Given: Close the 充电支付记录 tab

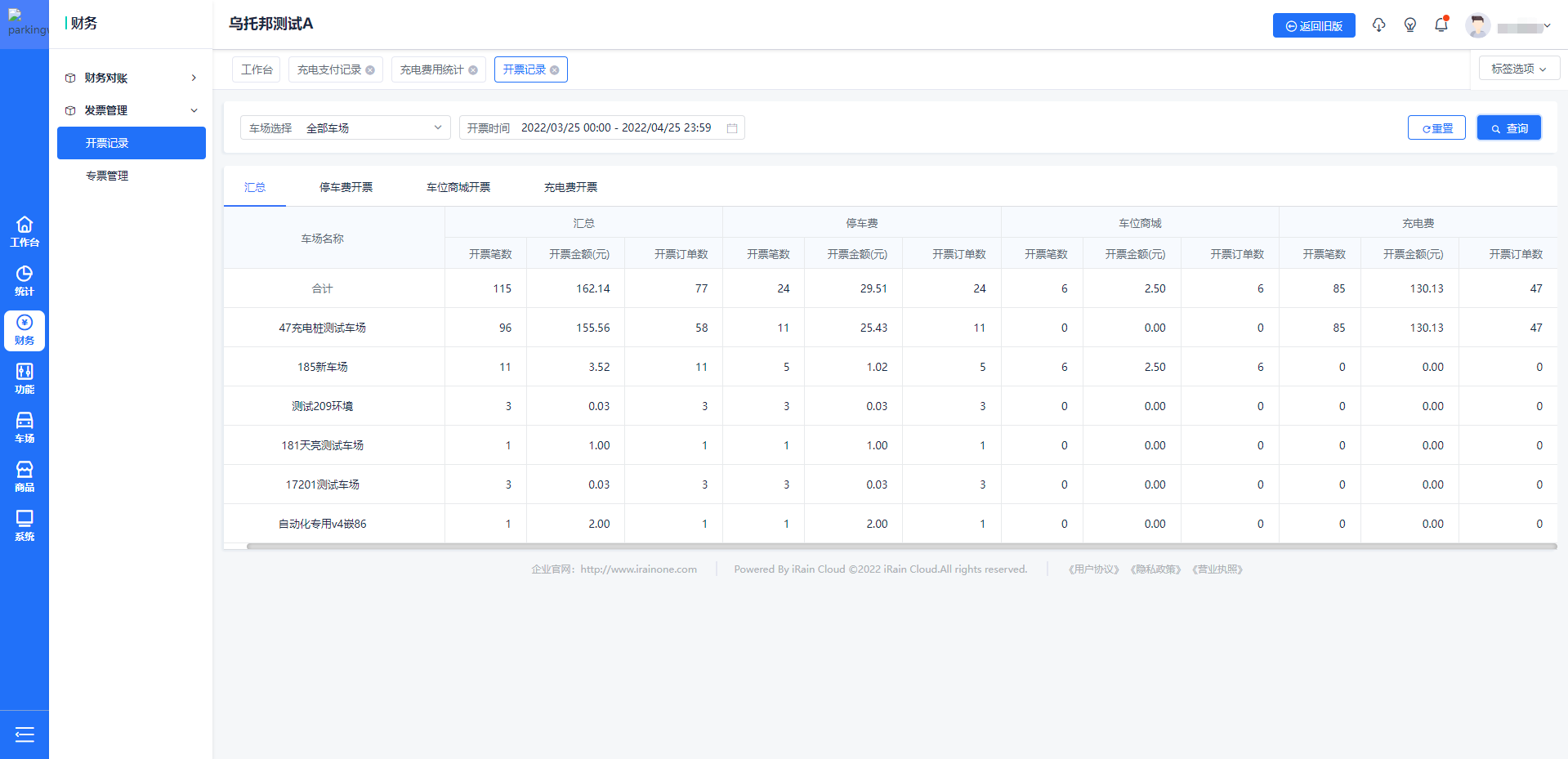Looking at the screenshot, I should [x=370, y=70].
